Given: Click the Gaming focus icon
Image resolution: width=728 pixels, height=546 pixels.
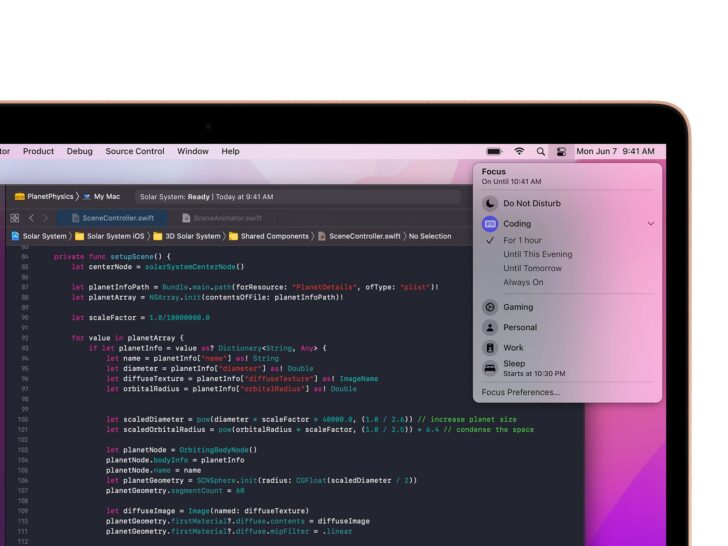Looking at the screenshot, I should (x=490, y=307).
